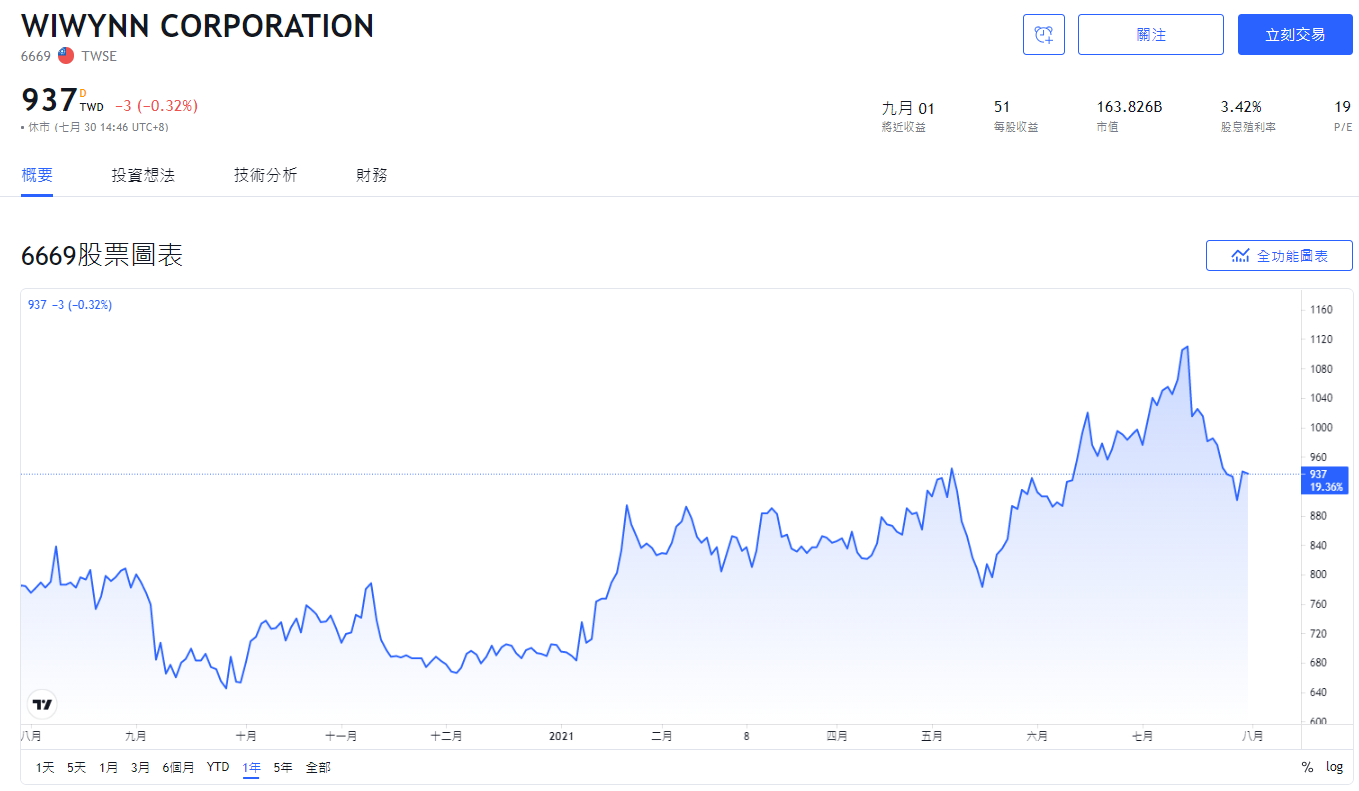Select the 6個月 time range
Image resolution: width=1359 pixels, height=791 pixels.
click(x=178, y=768)
